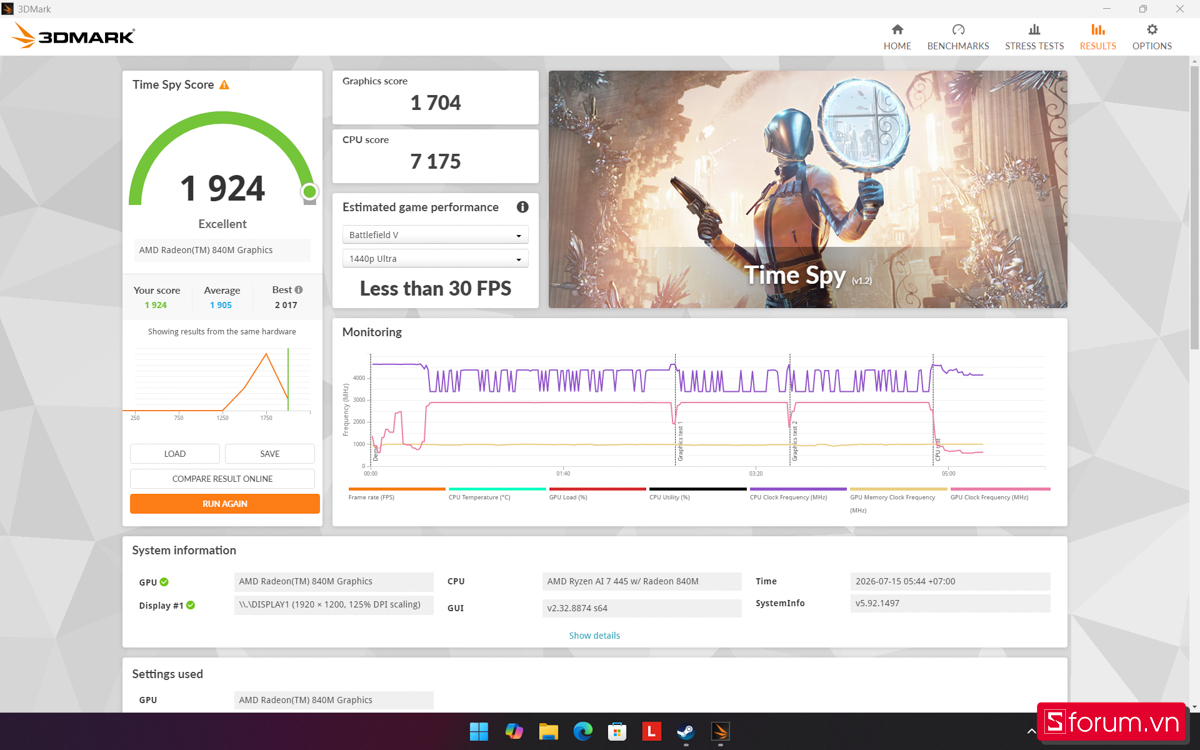This screenshot has width=1200, height=750.
Task: Click the Your score value 1 924
Action: [156, 305]
